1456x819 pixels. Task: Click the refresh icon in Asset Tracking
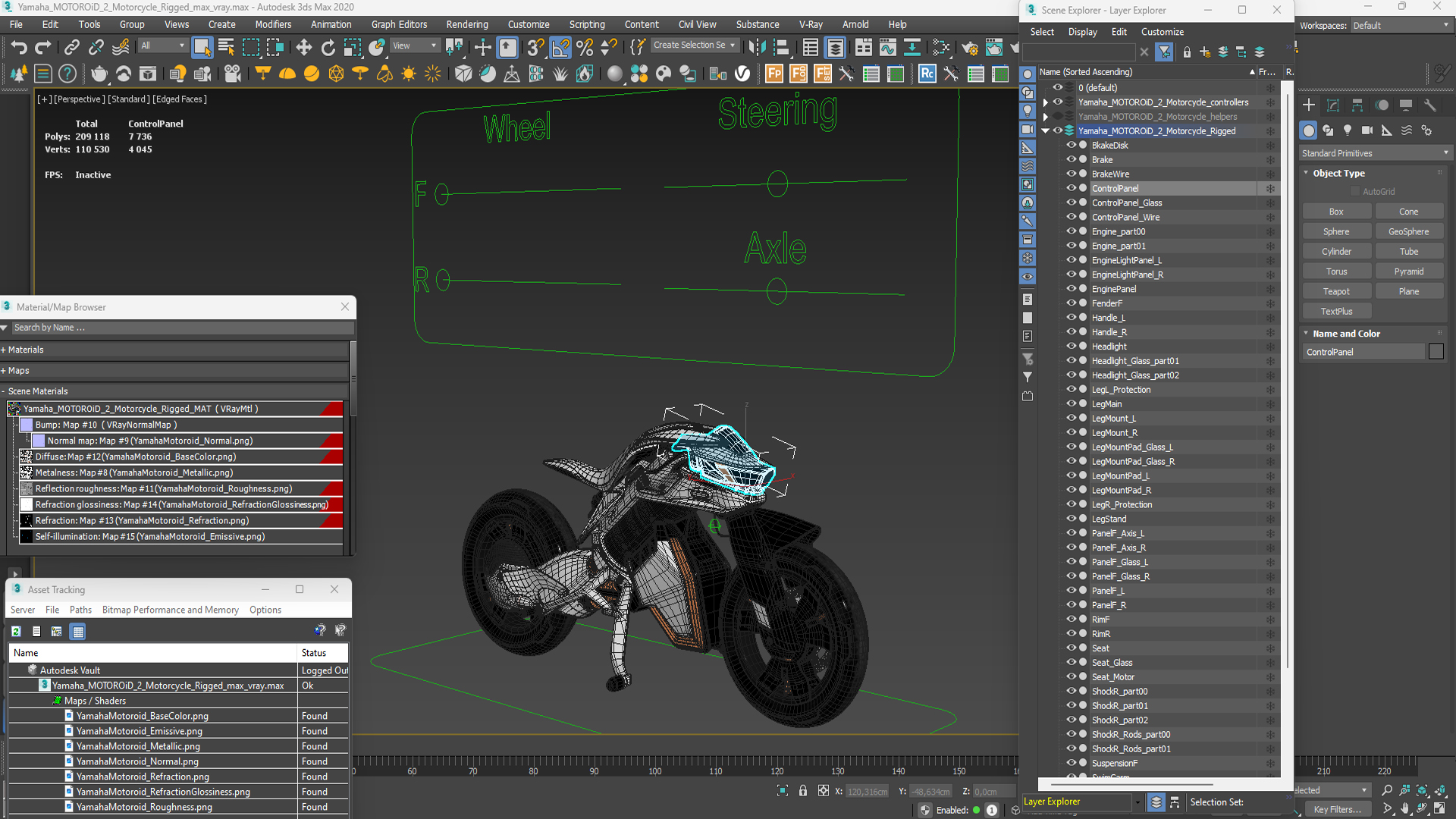(16, 631)
